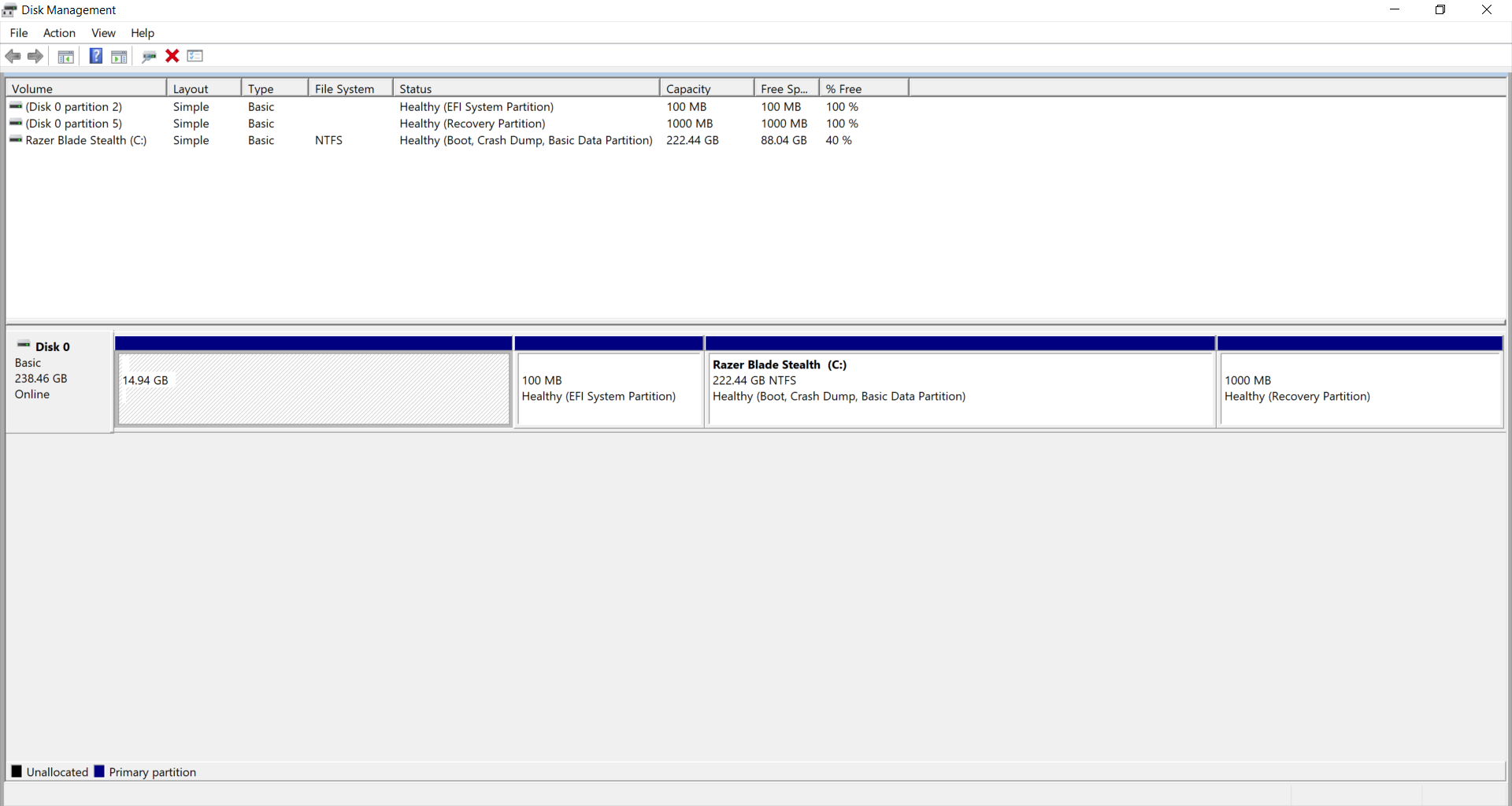Select the black Unallocated legend swatch
This screenshot has width=1512, height=806.
[17, 771]
